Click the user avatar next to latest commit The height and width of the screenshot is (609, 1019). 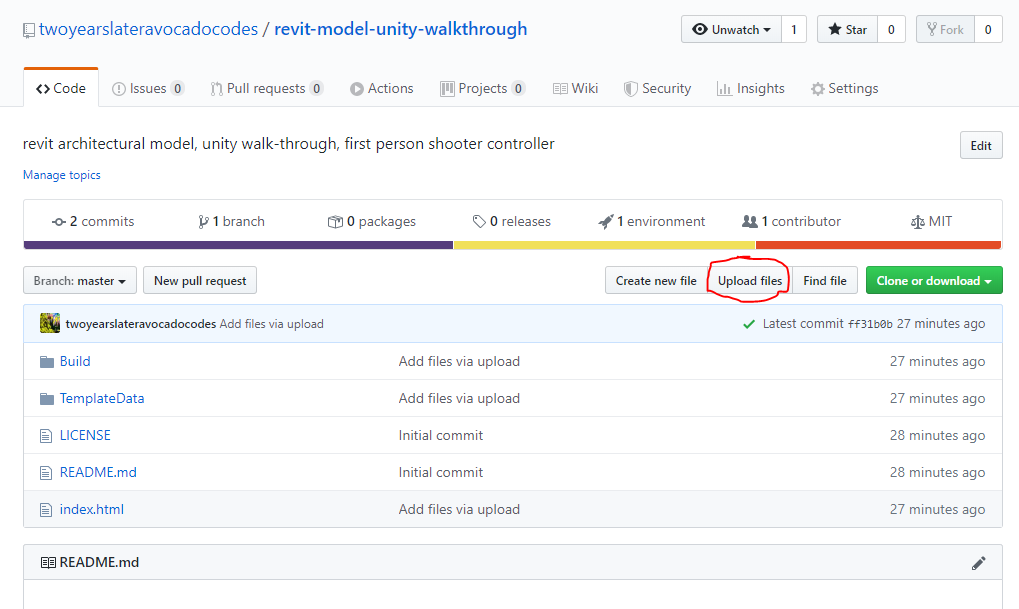click(x=50, y=323)
